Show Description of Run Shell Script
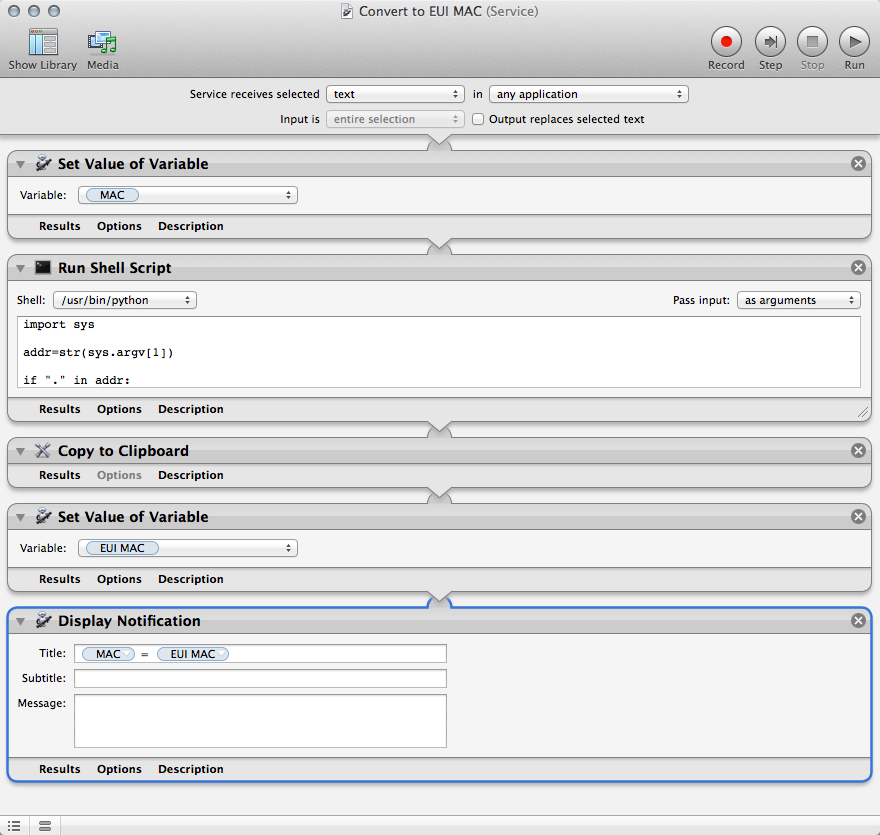 191,409
